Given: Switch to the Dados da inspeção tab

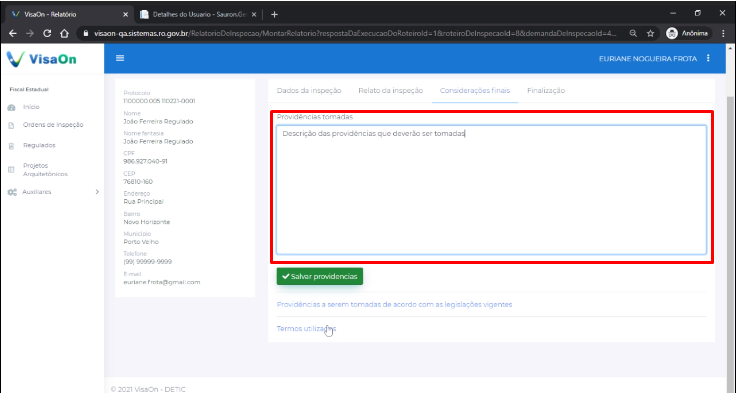Looking at the screenshot, I should [309, 91].
